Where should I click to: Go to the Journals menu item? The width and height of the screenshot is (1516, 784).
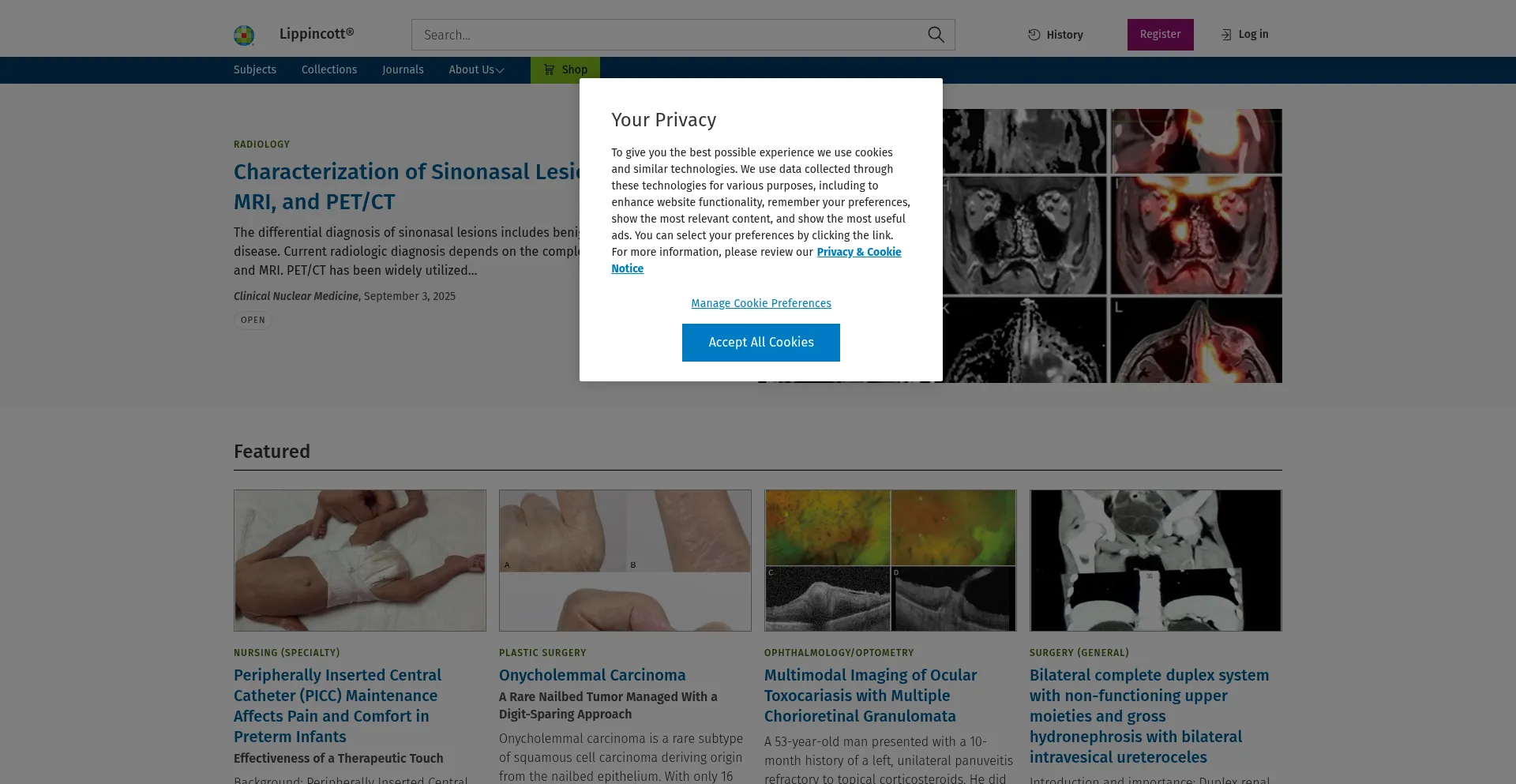pos(403,69)
